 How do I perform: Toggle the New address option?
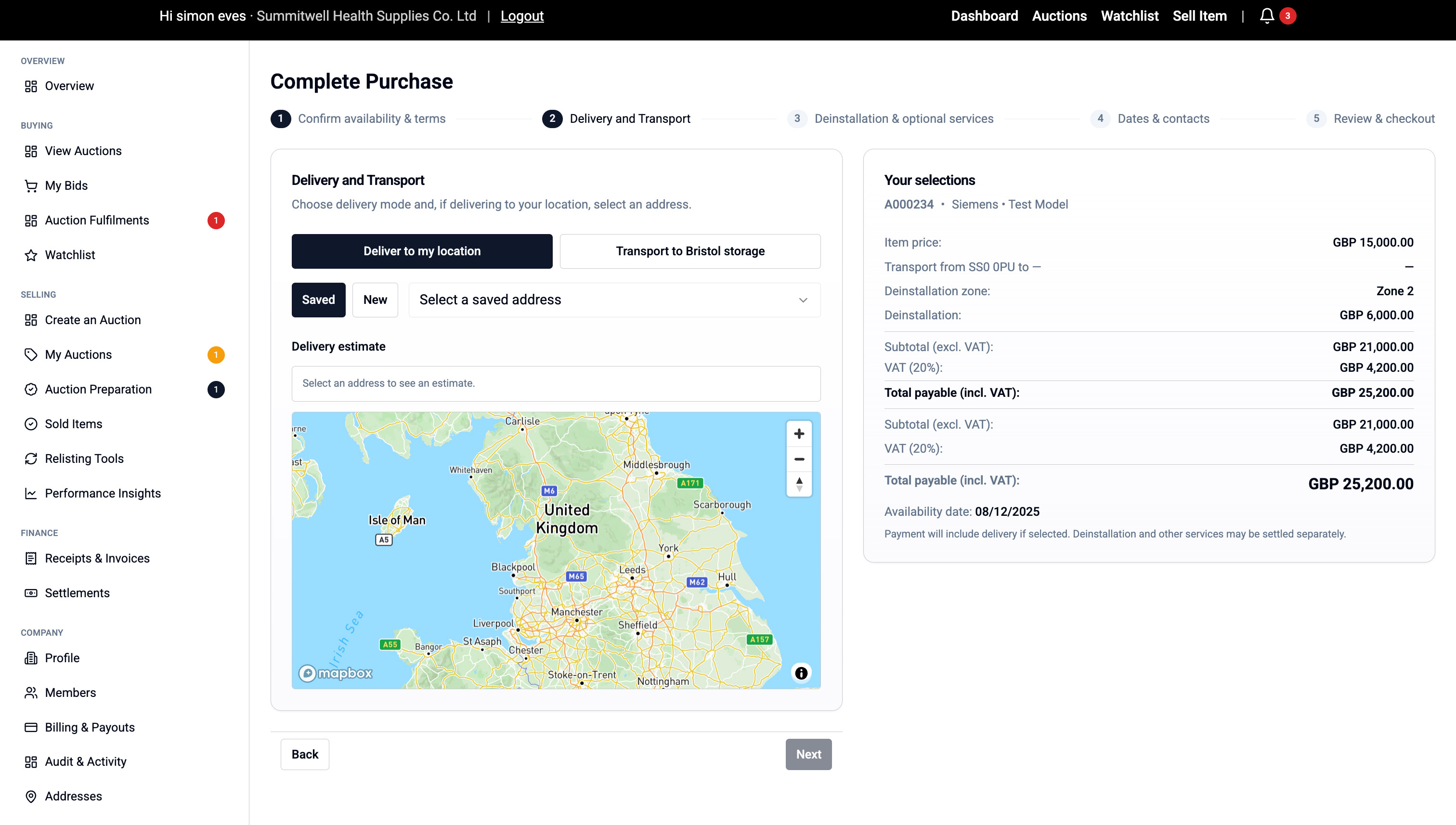click(x=375, y=300)
